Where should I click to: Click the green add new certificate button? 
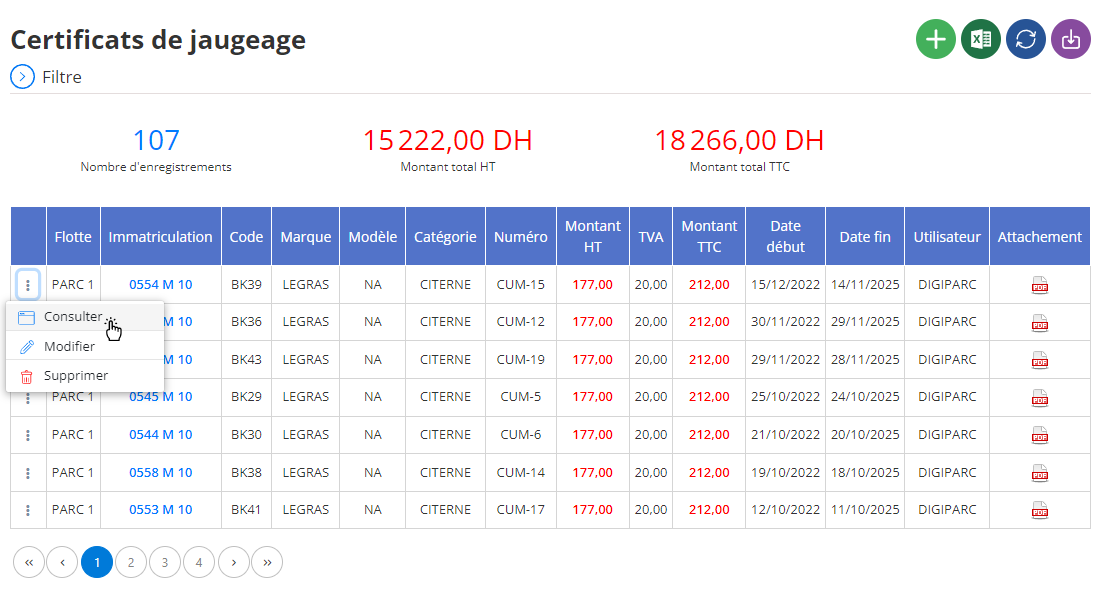(935, 39)
